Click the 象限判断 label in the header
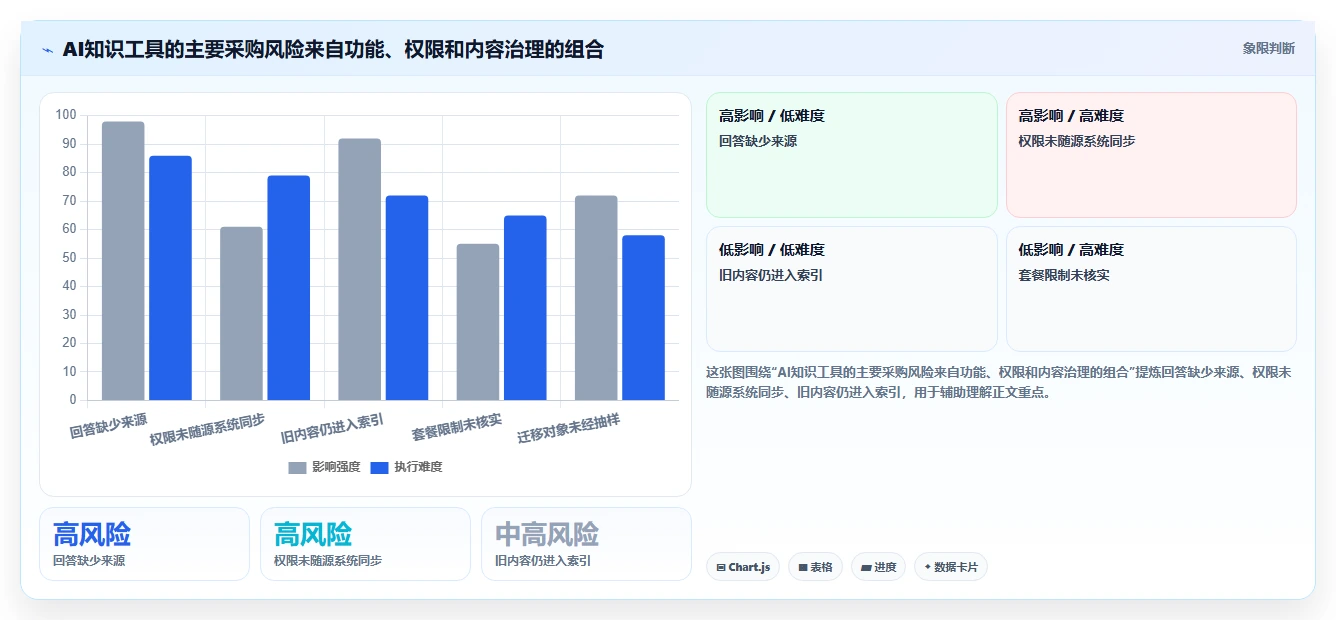 click(1268, 48)
